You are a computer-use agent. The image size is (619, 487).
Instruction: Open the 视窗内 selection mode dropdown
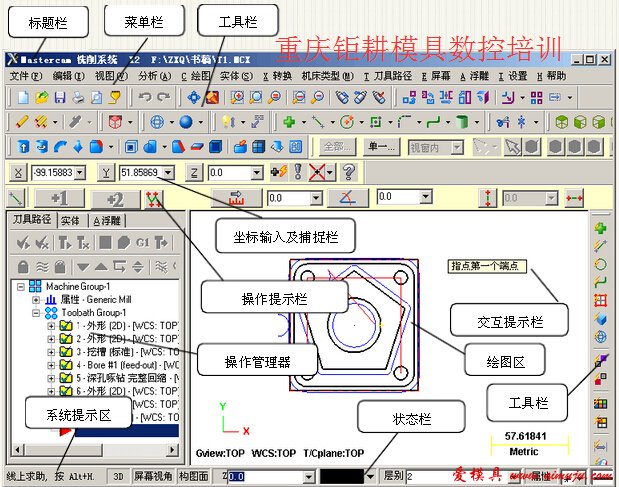[x=457, y=148]
